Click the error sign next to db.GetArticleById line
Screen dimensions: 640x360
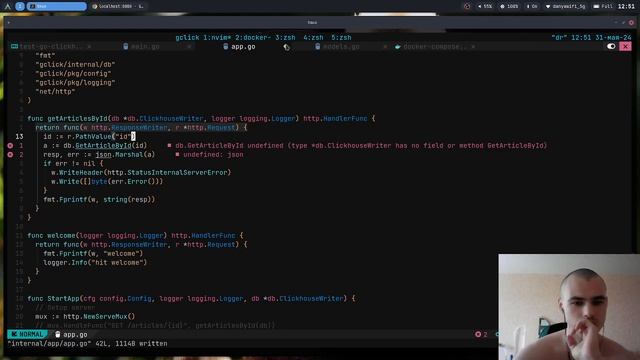(x=10, y=145)
